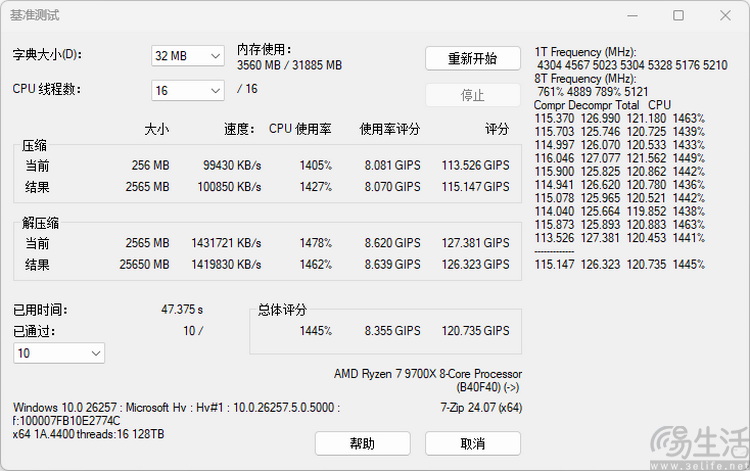Screen dimensions: 750x471
Task: Click the AMD Ryzen 7 9700X processor text
Action: click(428, 374)
